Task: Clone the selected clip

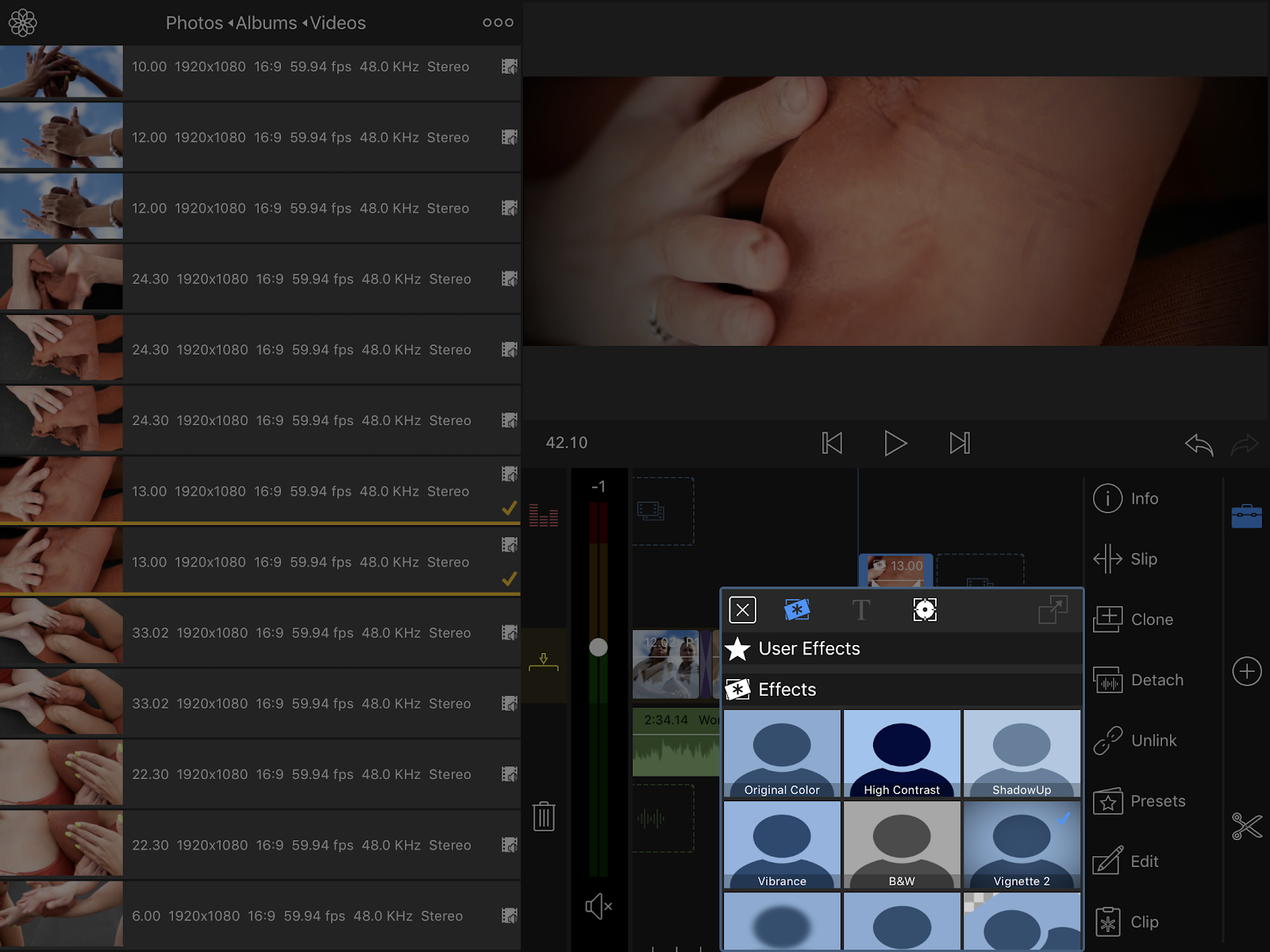Action: tap(1133, 620)
